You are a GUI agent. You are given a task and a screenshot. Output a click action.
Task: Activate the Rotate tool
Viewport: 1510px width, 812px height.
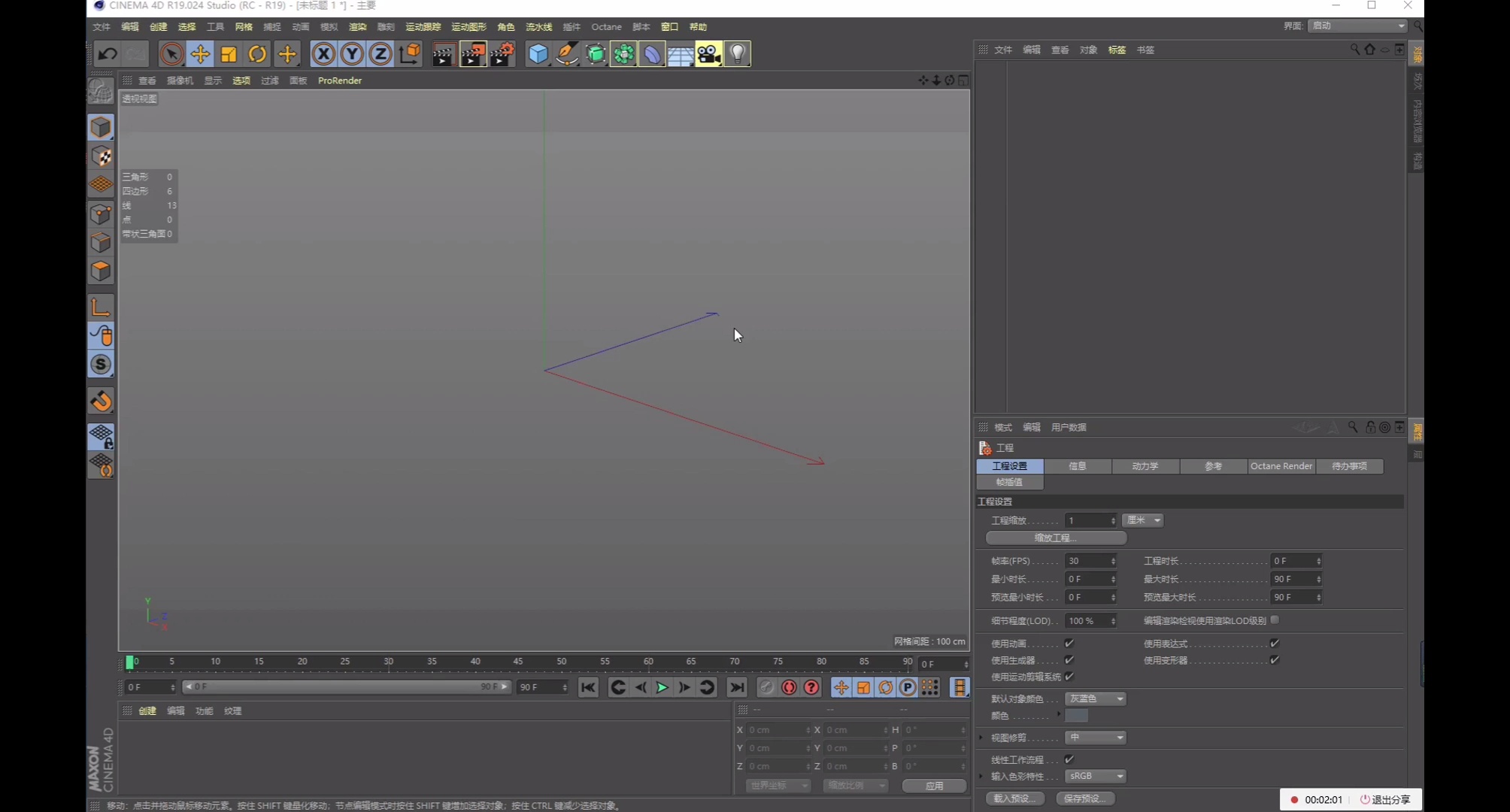click(257, 53)
